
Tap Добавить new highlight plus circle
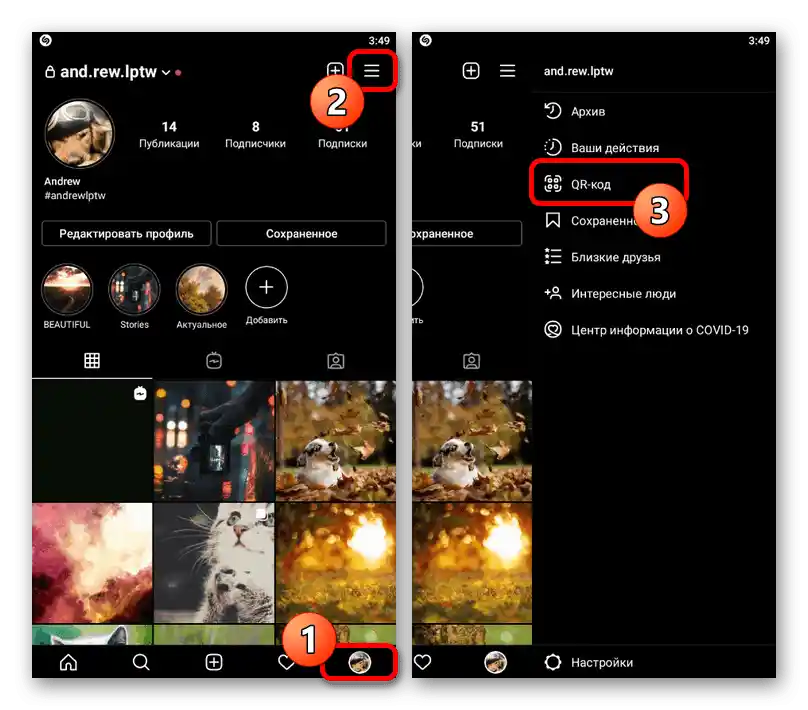coord(266,287)
